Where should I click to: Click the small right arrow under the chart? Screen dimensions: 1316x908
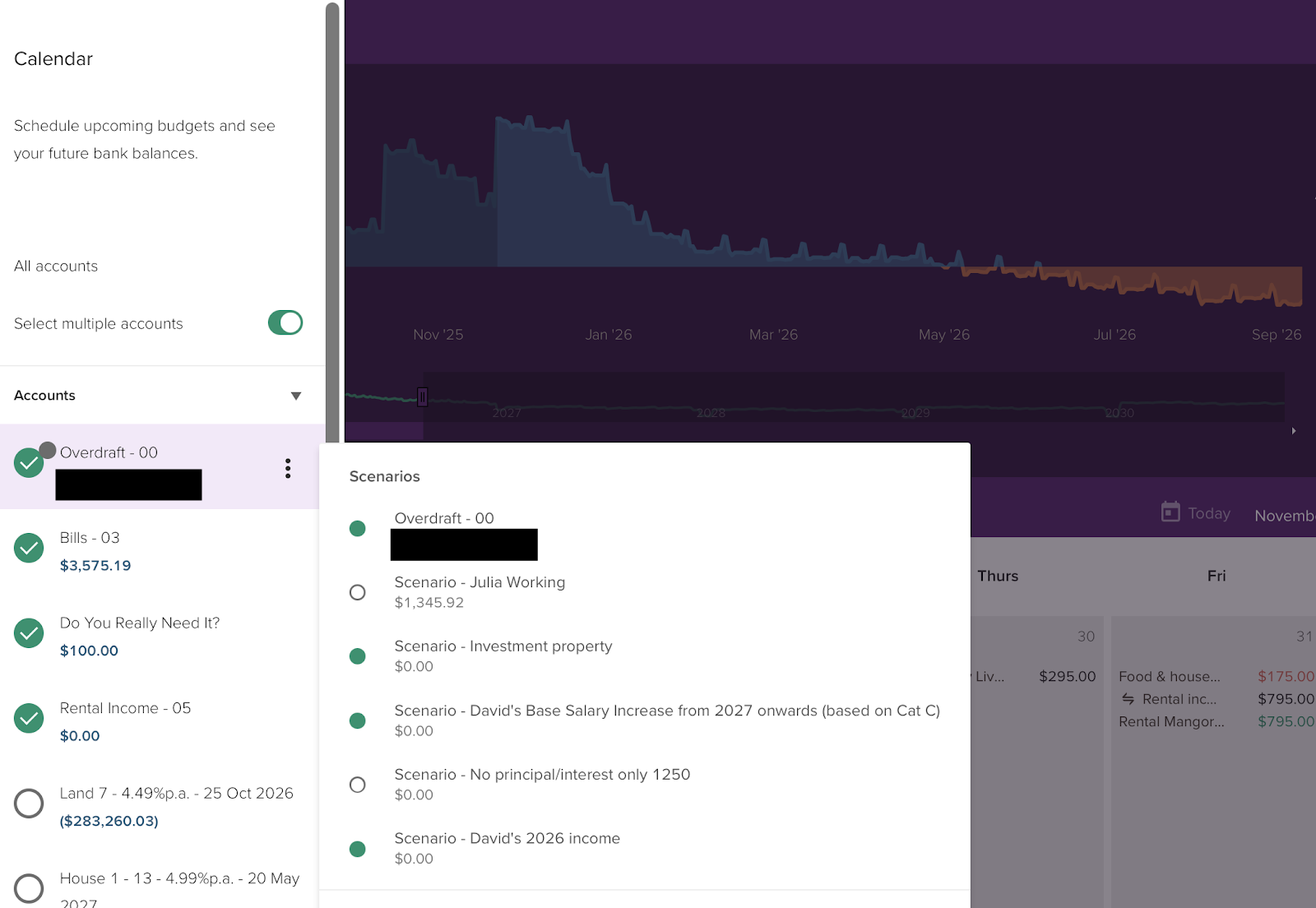pyautogui.click(x=1293, y=431)
